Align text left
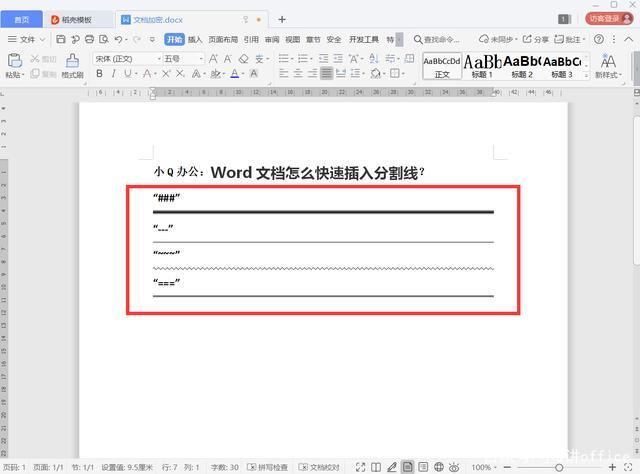The height and width of the screenshot is (474, 640). 284,73
